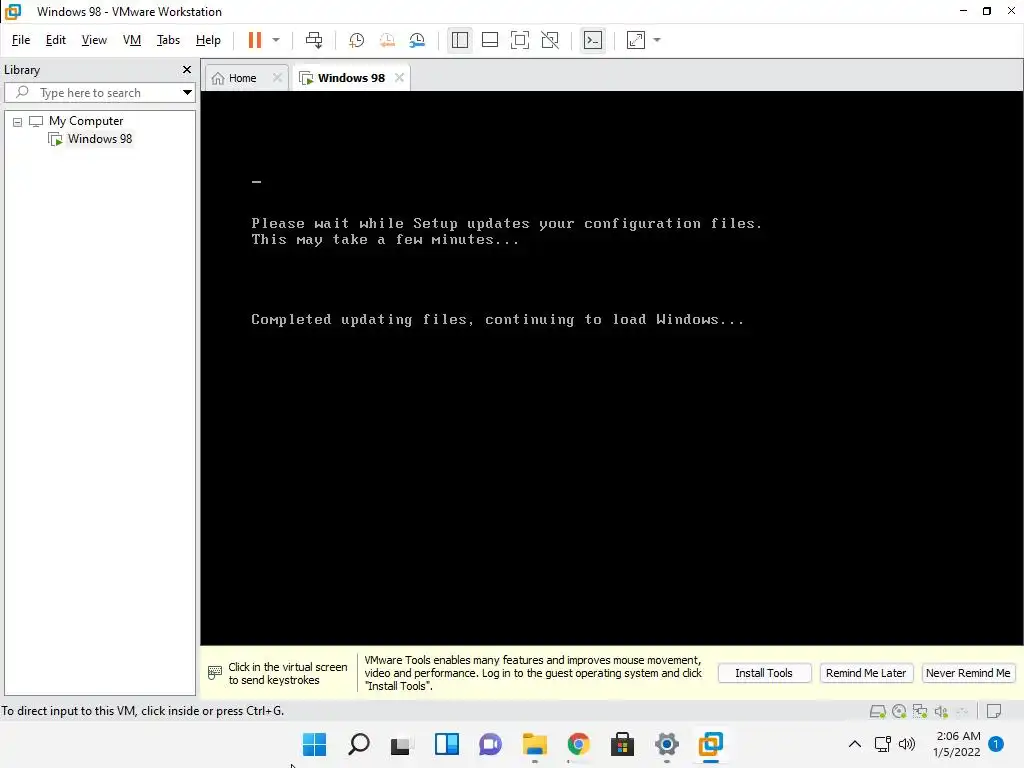Image resolution: width=1024 pixels, height=768 pixels.
Task: Open Microsoft Store from the taskbar
Action: pyautogui.click(x=622, y=744)
